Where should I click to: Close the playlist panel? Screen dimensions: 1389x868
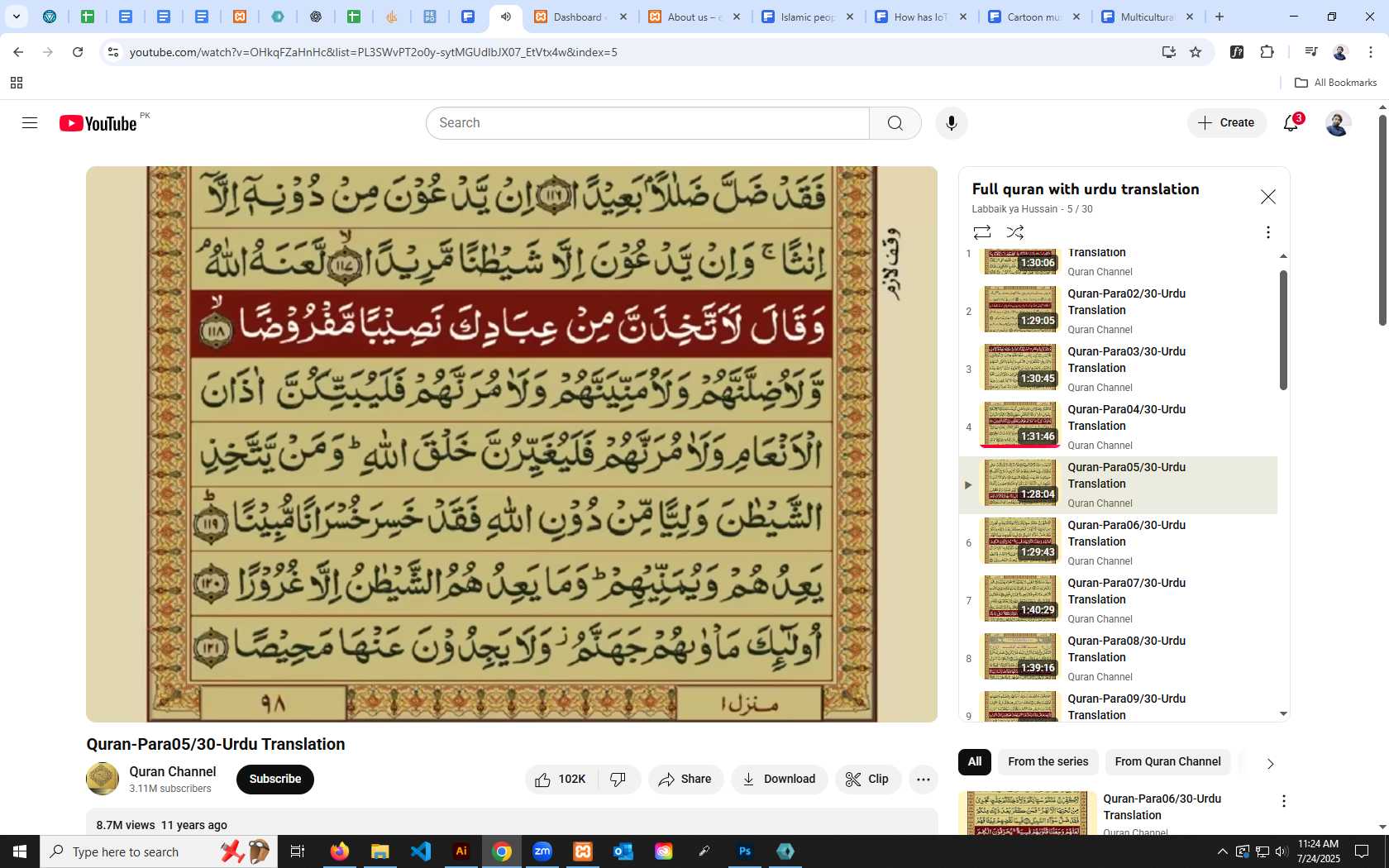[1267, 197]
